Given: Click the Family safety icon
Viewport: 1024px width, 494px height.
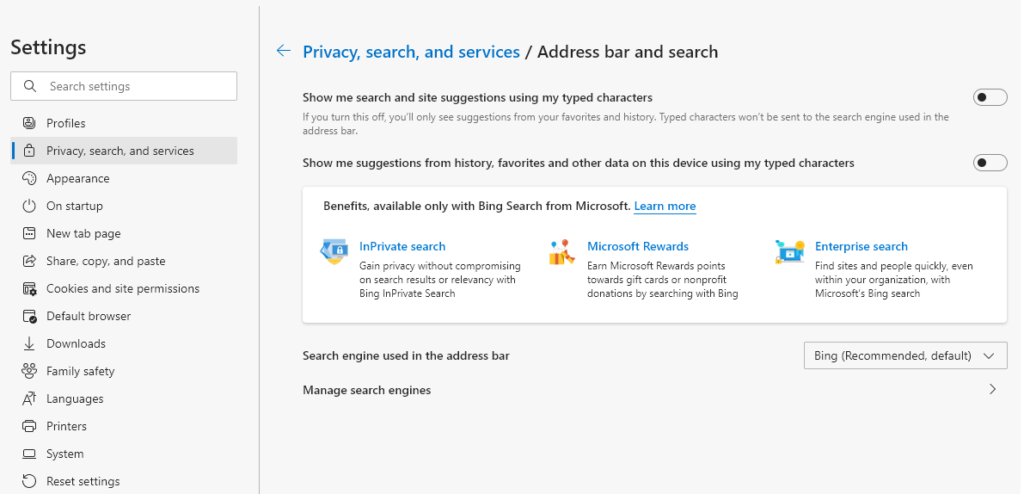Looking at the screenshot, I should click(x=29, y=371).
